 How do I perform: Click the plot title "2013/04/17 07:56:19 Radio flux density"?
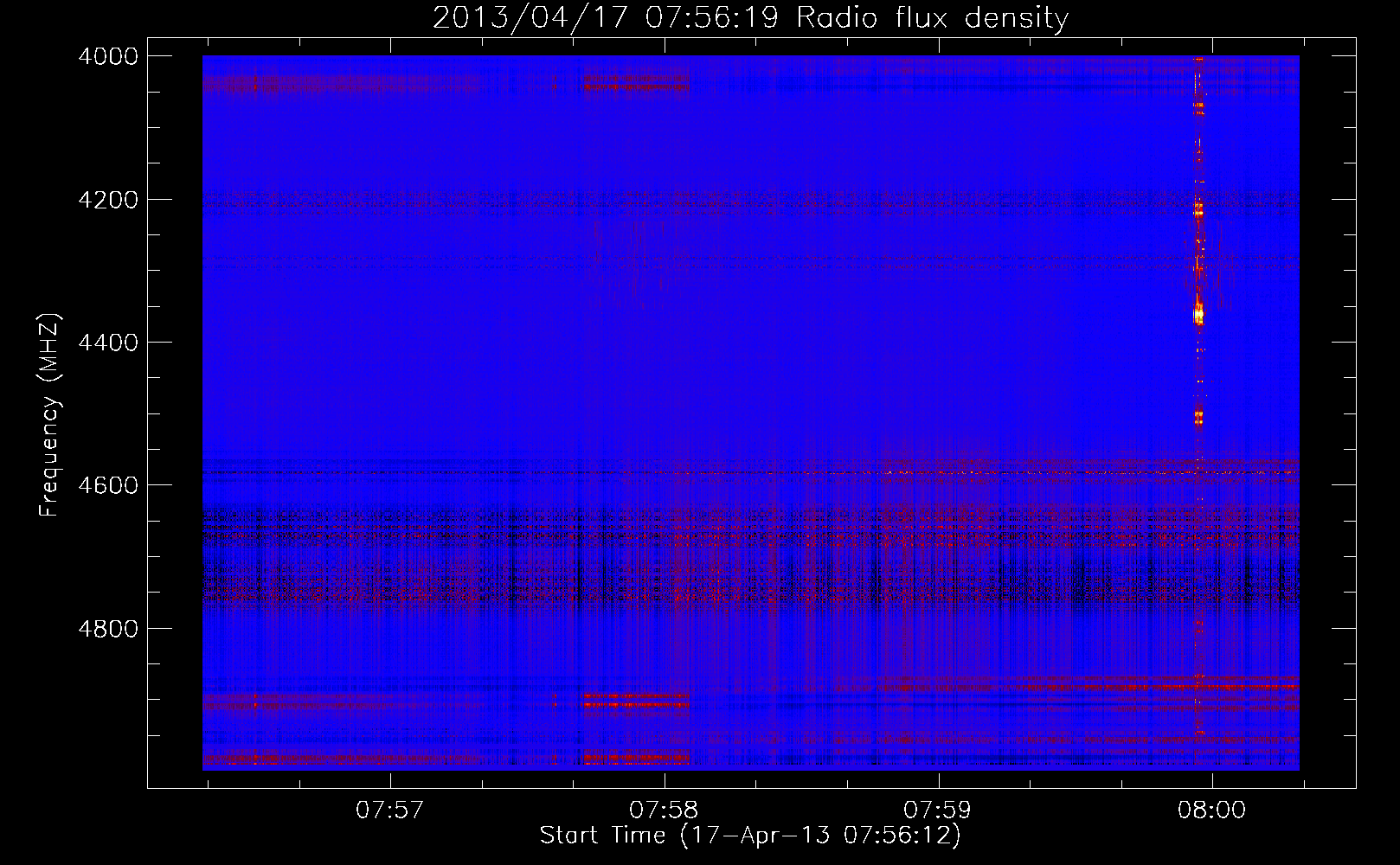click(x=750, y=18)
